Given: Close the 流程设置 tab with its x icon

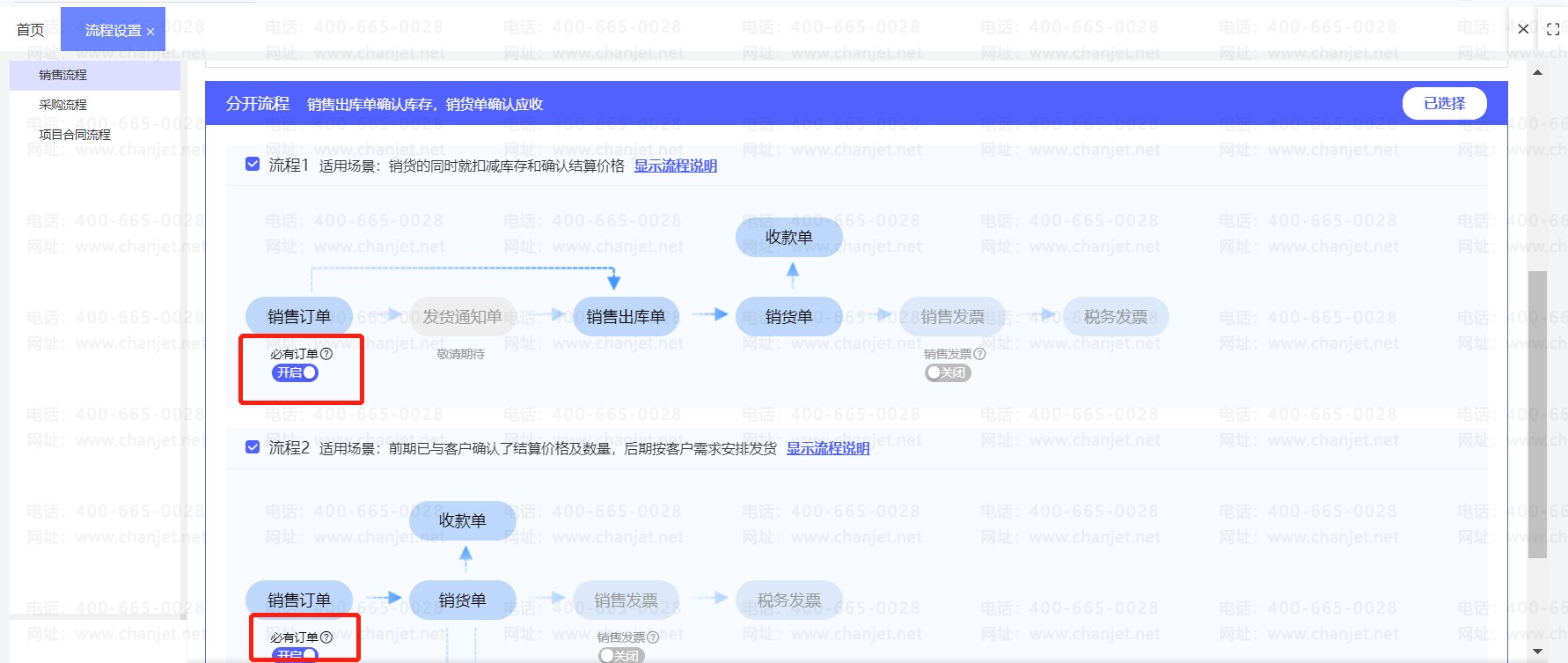Looking at the screenshot, I should tap(150, 32).
